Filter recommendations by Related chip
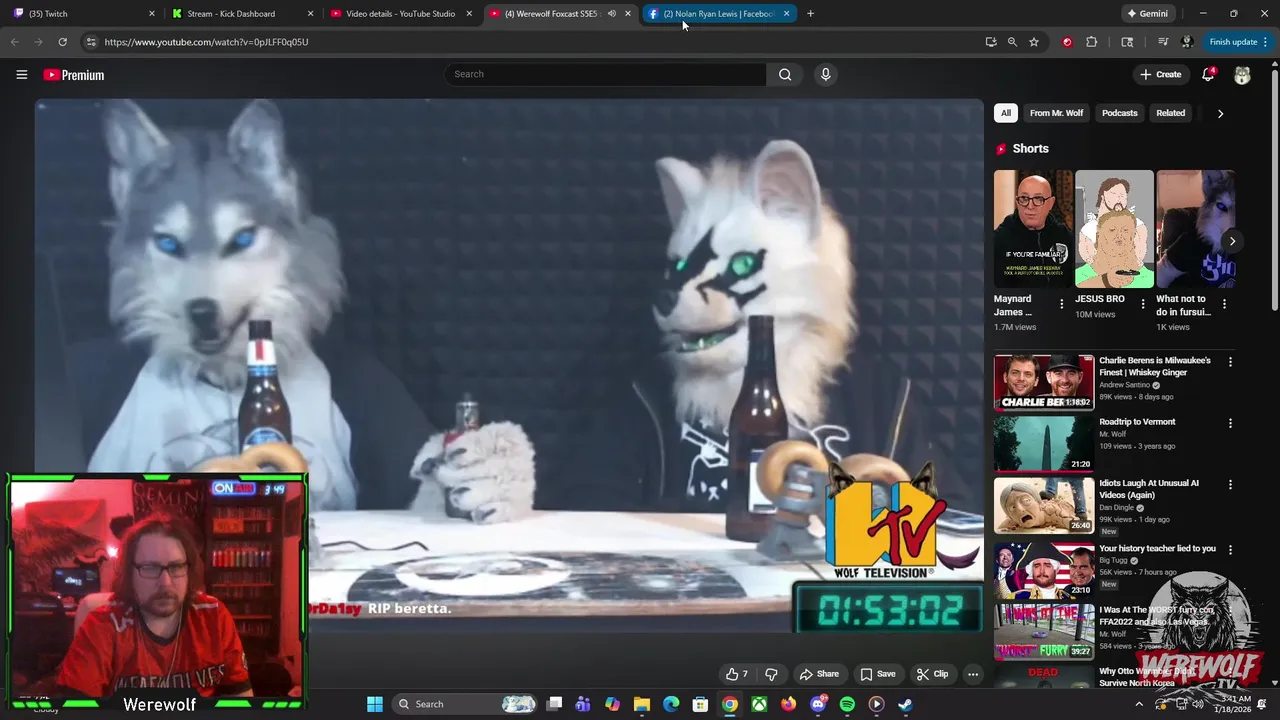Screen dimensions: 1280x720 point(1171,113)
